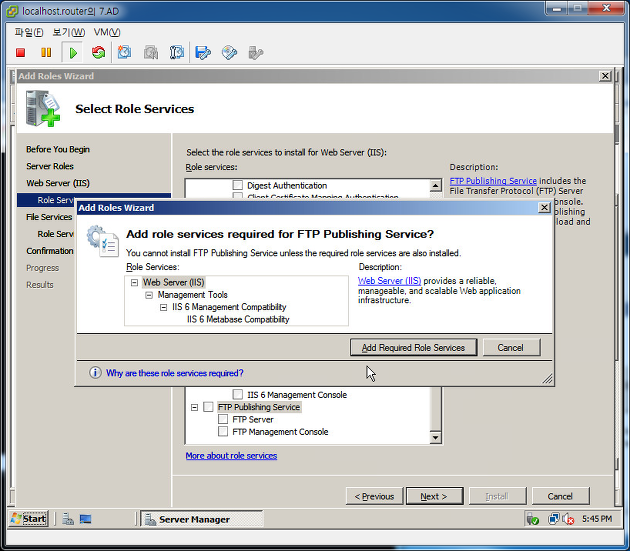Click Add Required Role Services
630x551 pixels.
pyautogui.click(x=413, y=347)
